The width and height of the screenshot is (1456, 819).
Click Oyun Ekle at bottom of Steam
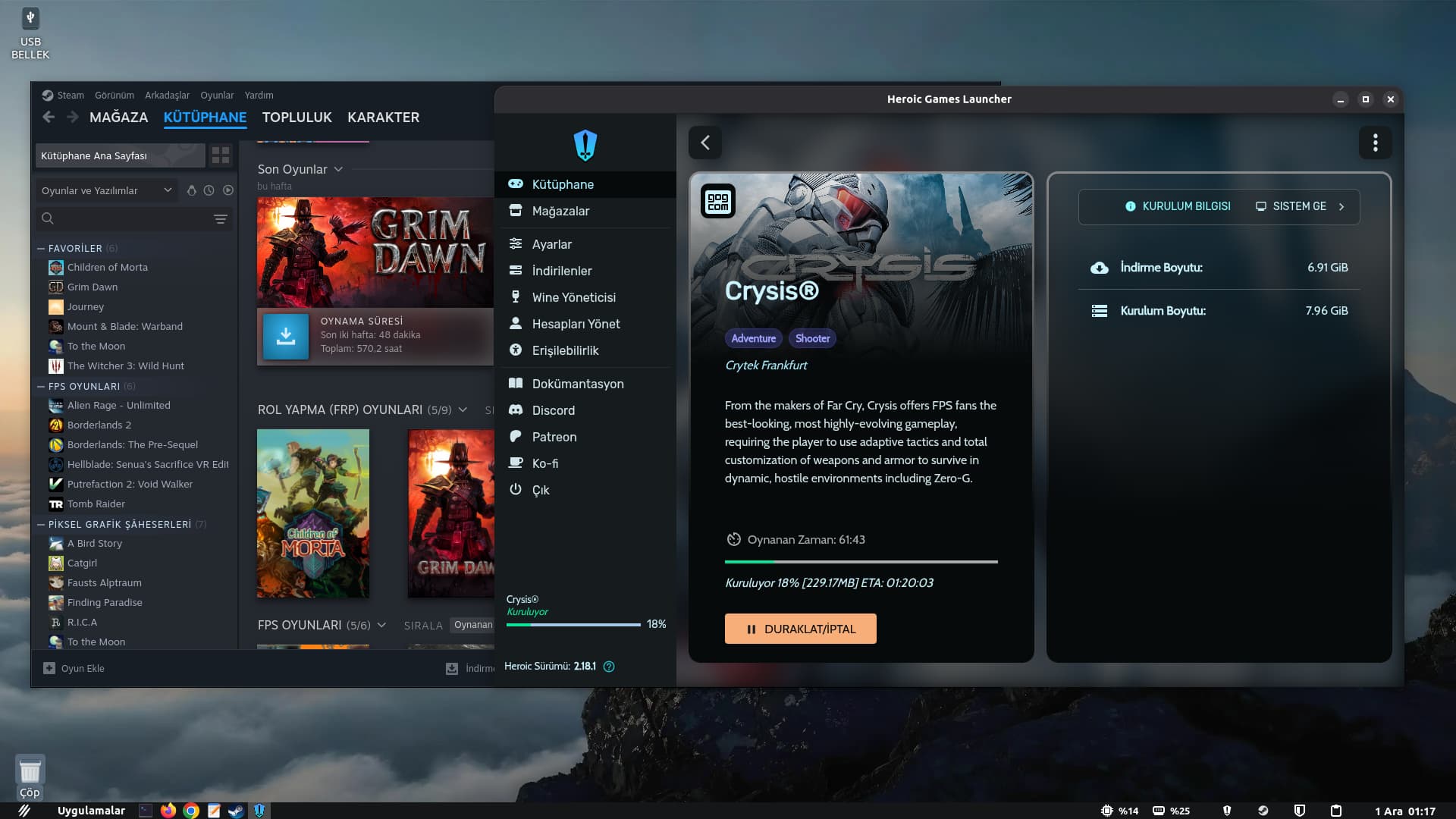pos(74,668)
